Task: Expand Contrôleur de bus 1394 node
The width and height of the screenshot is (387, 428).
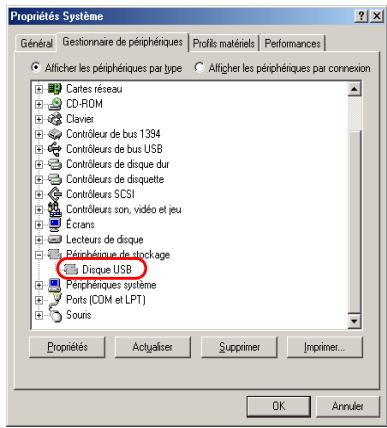Action: [x=39, y=134]
